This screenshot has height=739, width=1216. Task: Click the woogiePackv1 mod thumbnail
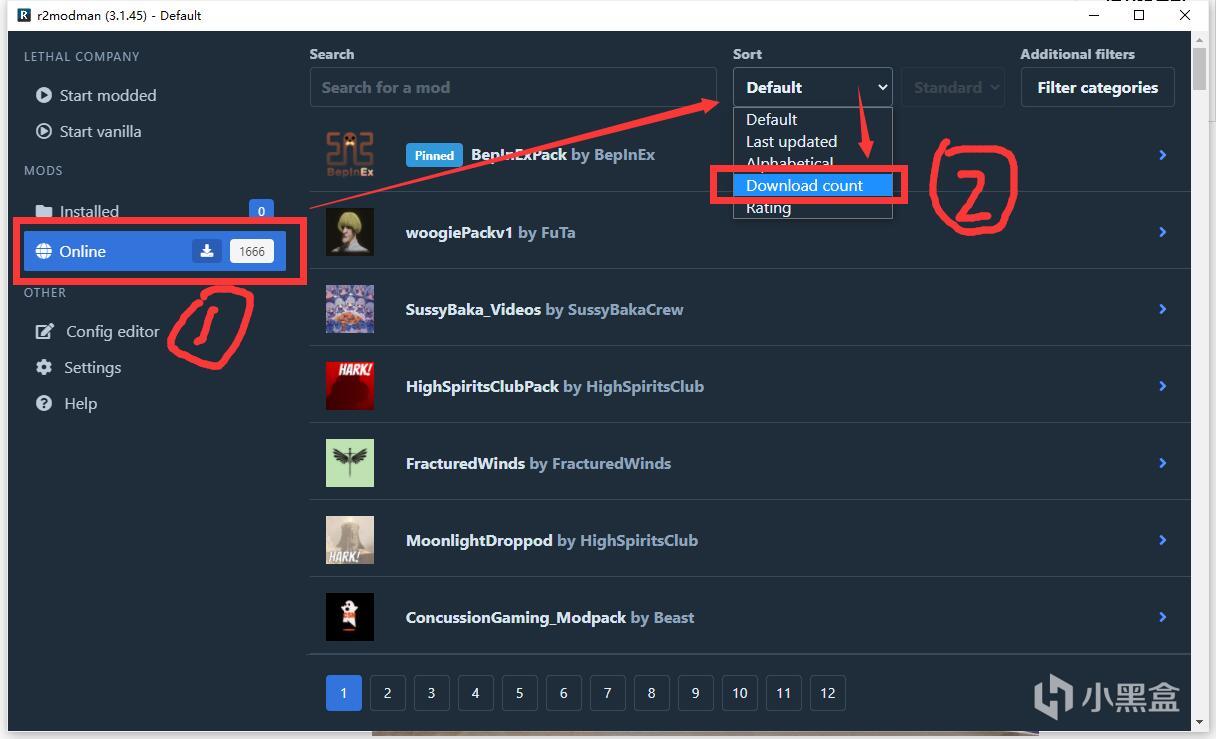(350, 232)
